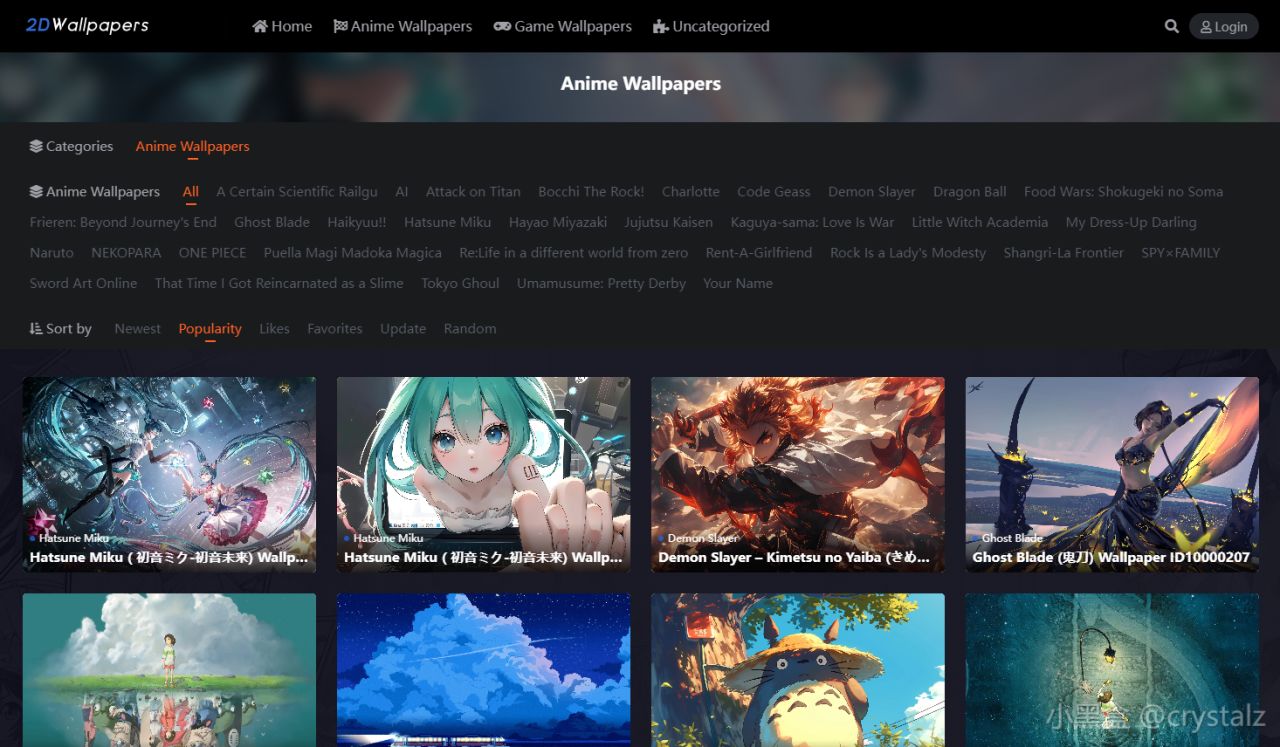Show Haikyuu!! wallpapers
This screenshot has height=747, width=1280.
pyautogui.click(x=357, y=222)
